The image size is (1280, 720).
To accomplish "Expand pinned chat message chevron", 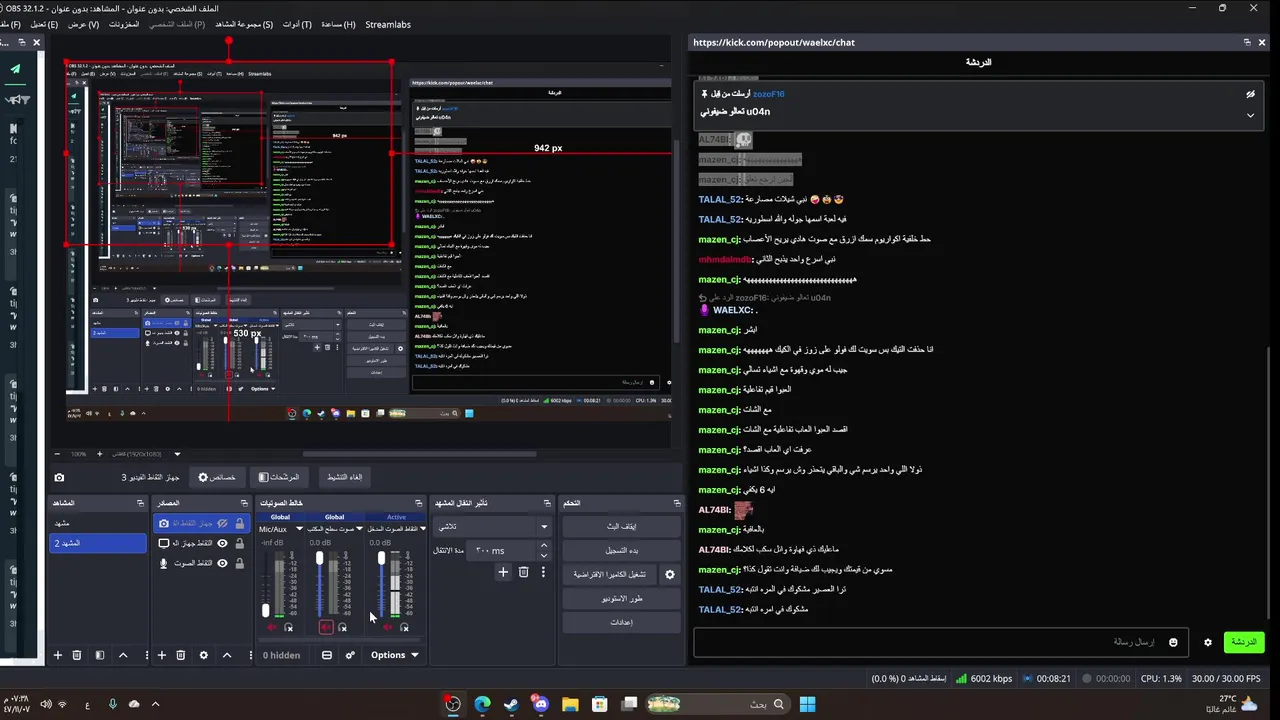I will tap(1250, 115).
